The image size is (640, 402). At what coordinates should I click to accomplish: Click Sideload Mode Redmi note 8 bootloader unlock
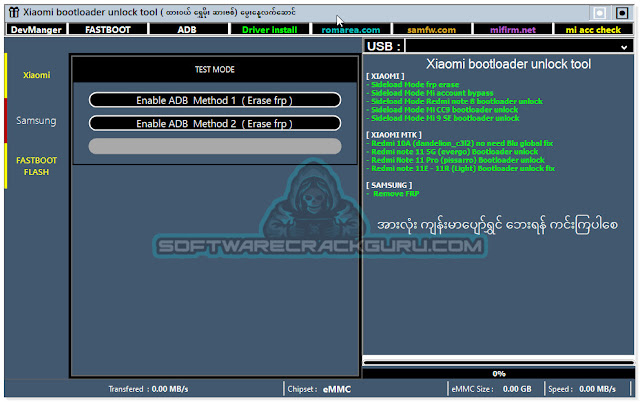click(455, 101)
